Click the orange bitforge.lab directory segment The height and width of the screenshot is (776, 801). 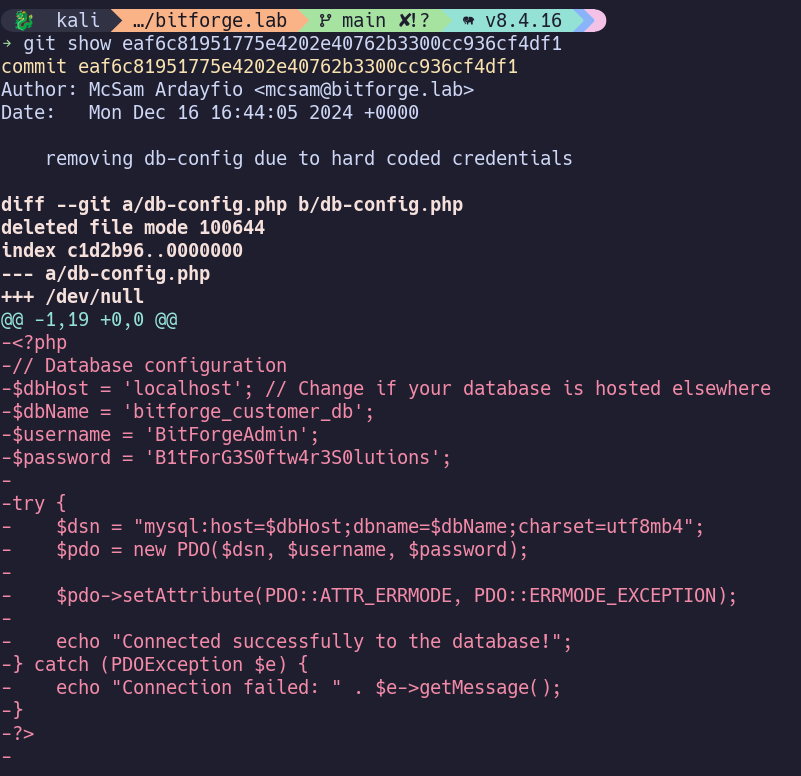[209, 20]
